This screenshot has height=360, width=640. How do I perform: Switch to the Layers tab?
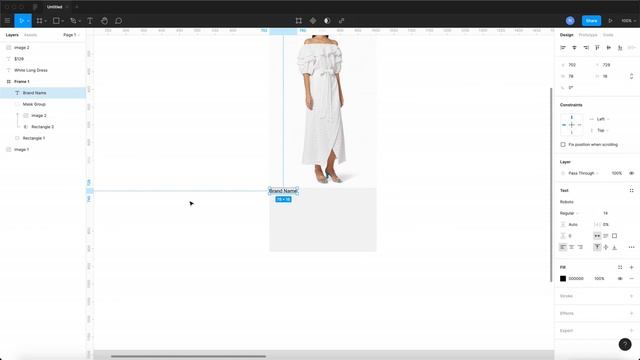(12, 35)
